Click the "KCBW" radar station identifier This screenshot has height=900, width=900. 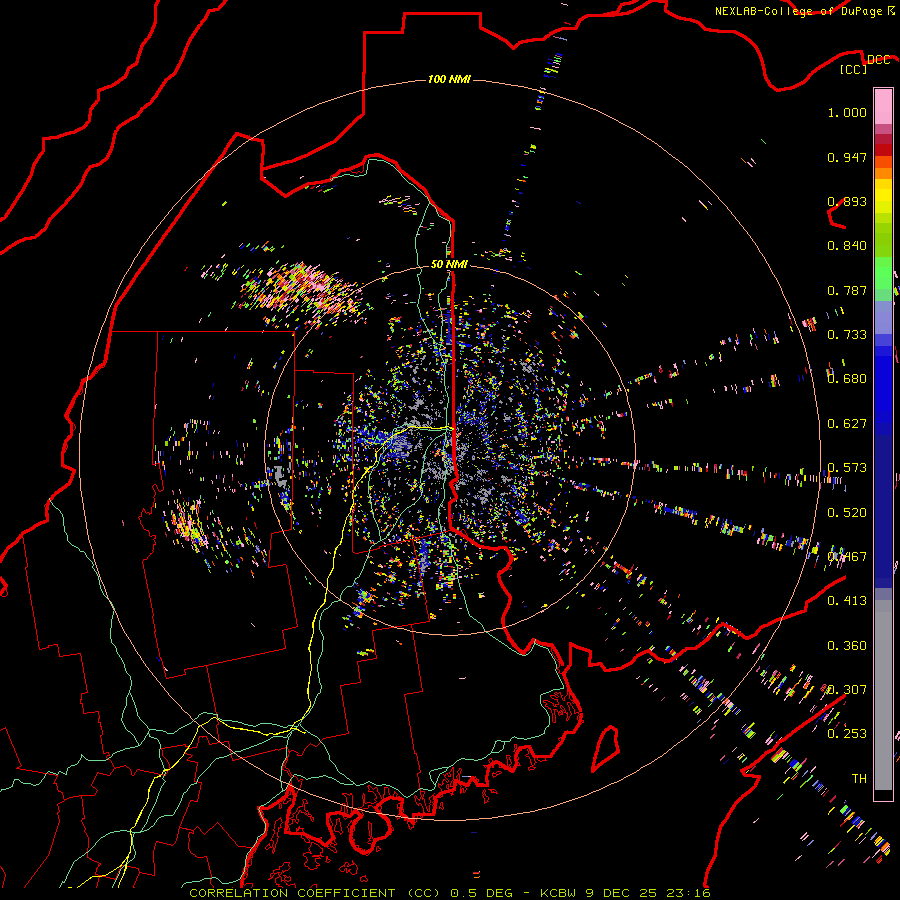[560, 893]
